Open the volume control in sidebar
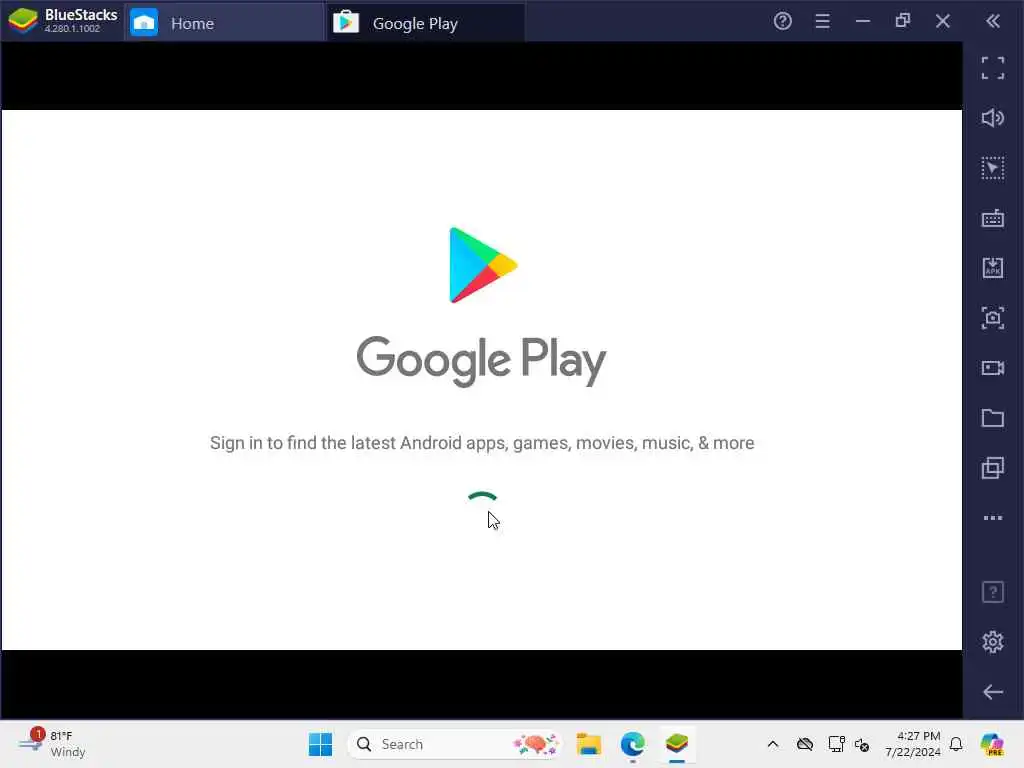Image resolution: width=1024 pixels, height=768 pixels. coord(993,118)
